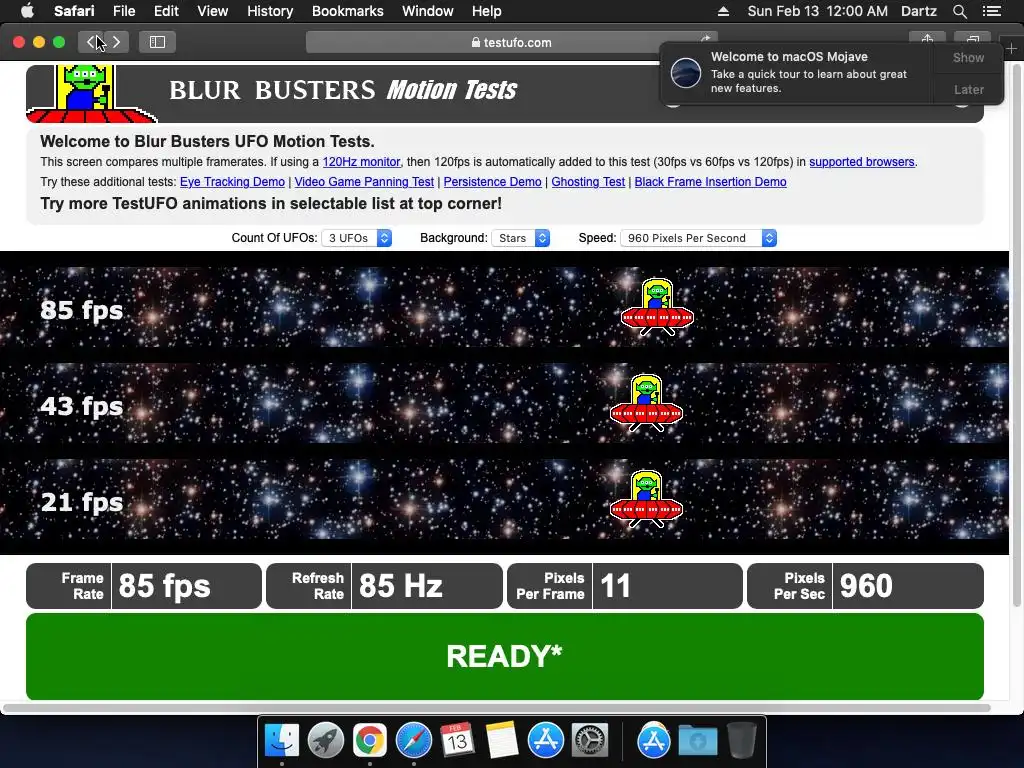
Task: Click Show on the Mojave notification
Action: tap(968, 57)
